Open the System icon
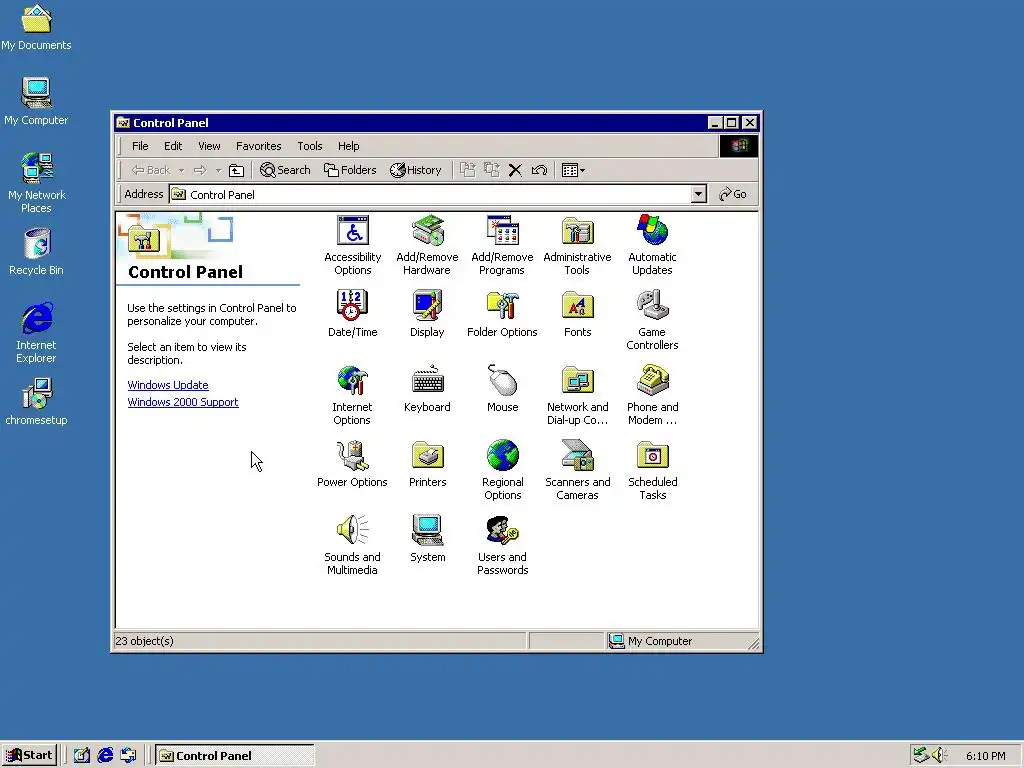1024x768 pixels. click(428, 530)
